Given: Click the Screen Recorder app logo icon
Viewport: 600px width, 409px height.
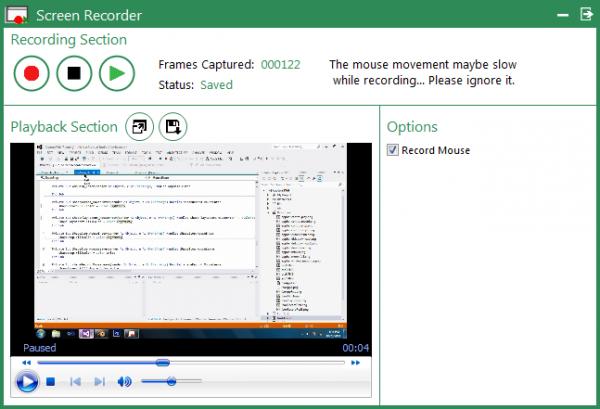Looking at the screenshot, I should 16,15.
